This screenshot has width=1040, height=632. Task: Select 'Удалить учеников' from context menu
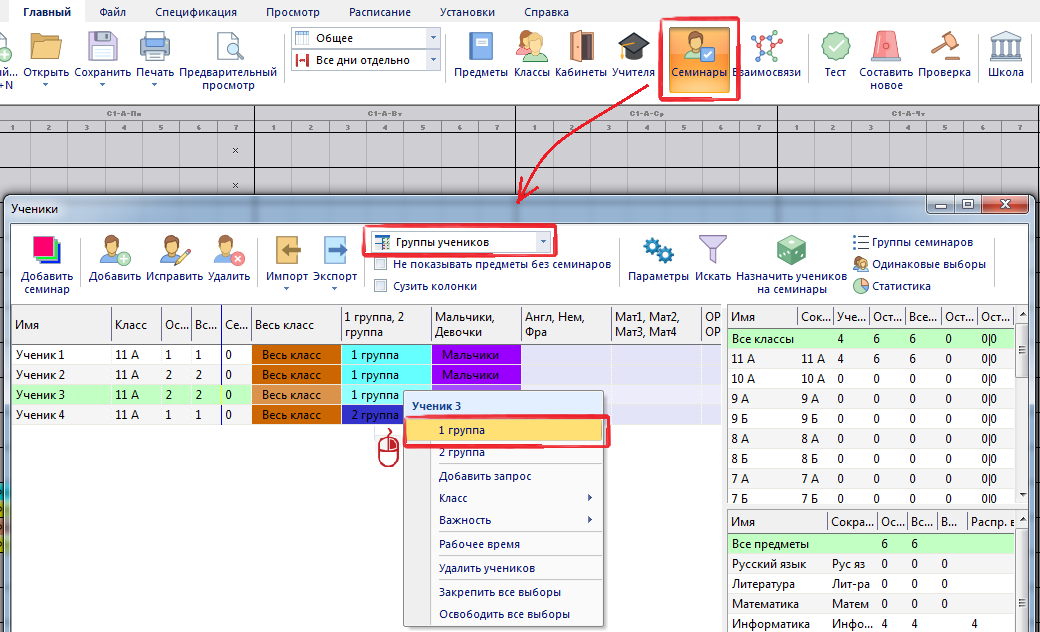click(479, 568)
